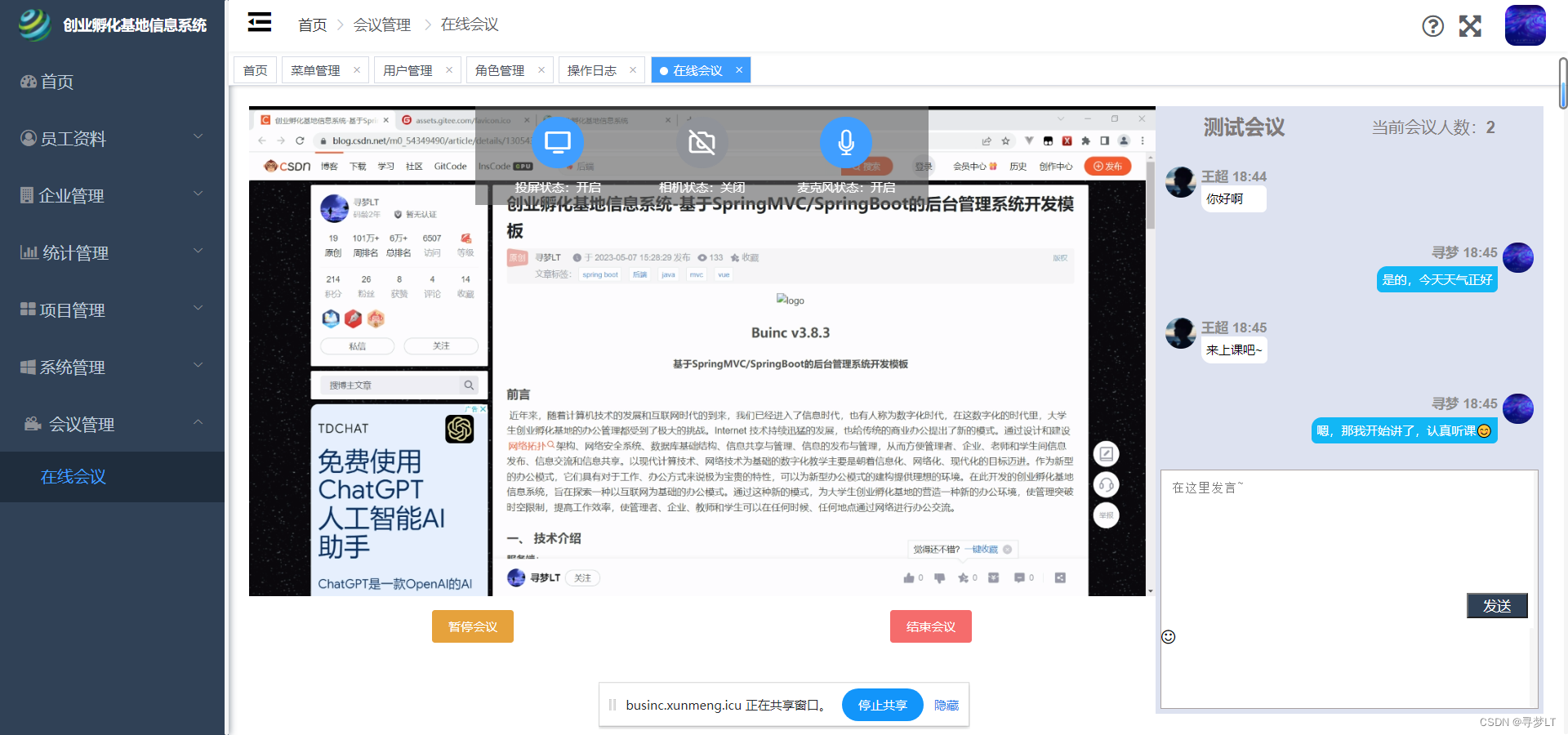Close the 在线会议 tab
Viewport: 1568px width, 735px height.
click(x=739, y=70)
